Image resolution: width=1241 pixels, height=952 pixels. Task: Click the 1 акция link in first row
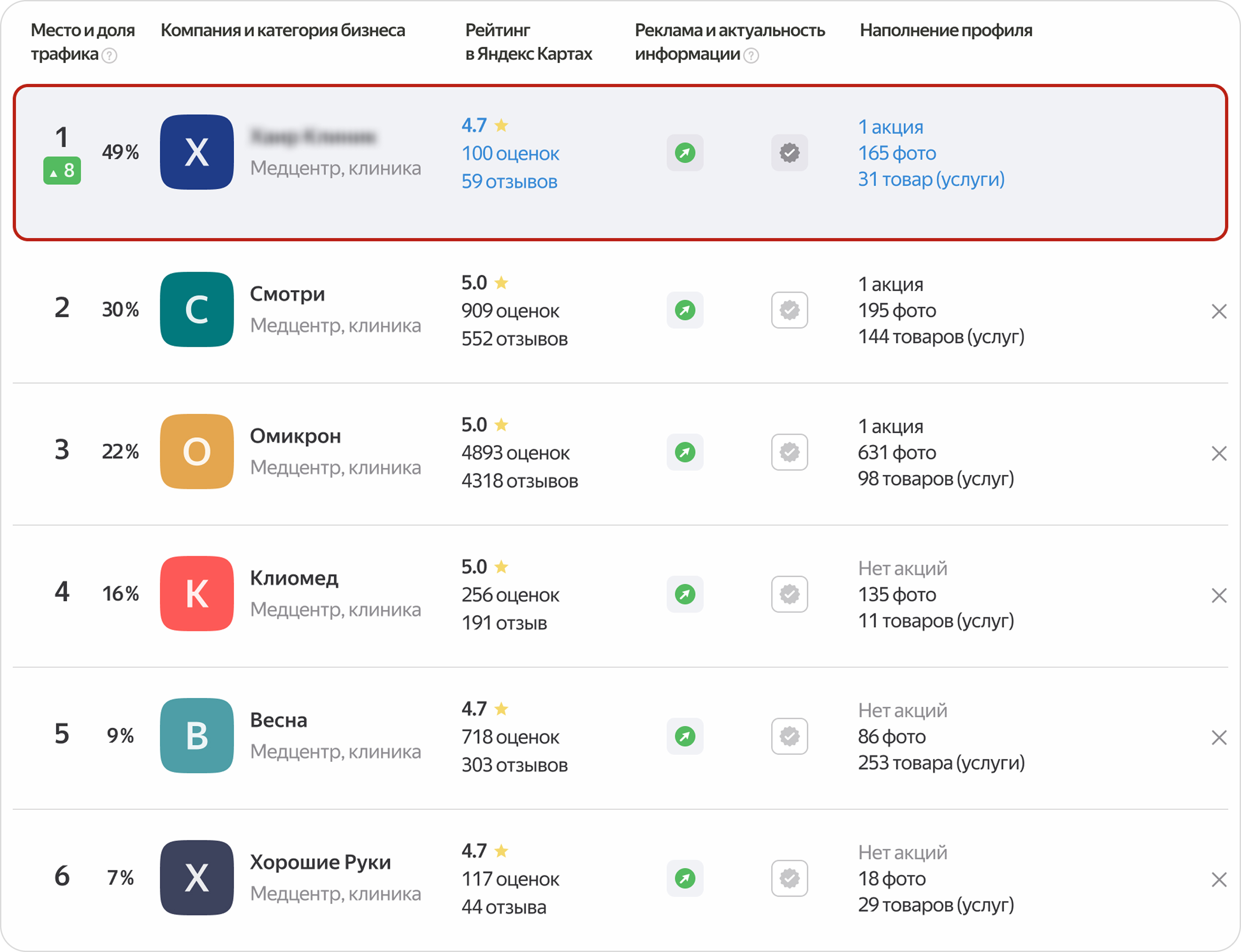pos(891,127)
